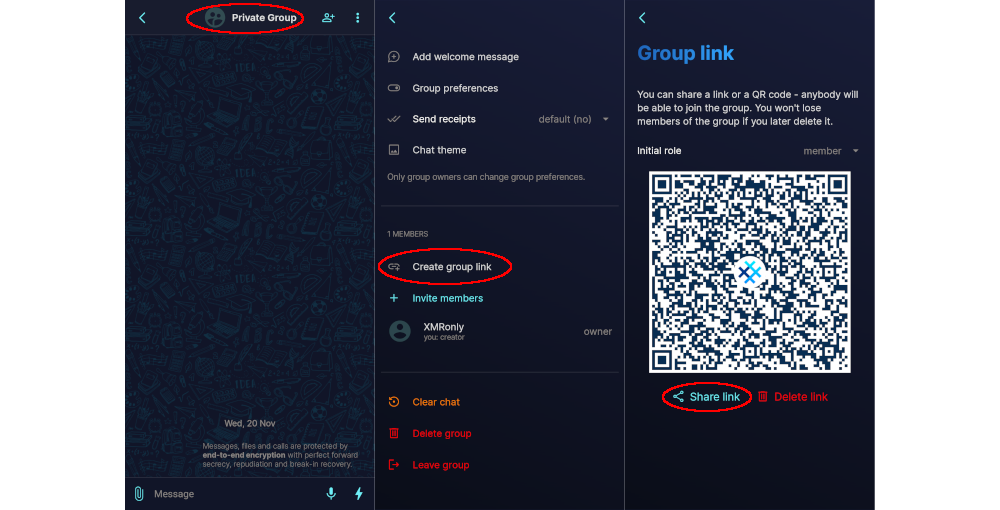1000x510 pixels.
Task: Expand the Send receipts default dropdown
Action: click(x=574, y=119)
